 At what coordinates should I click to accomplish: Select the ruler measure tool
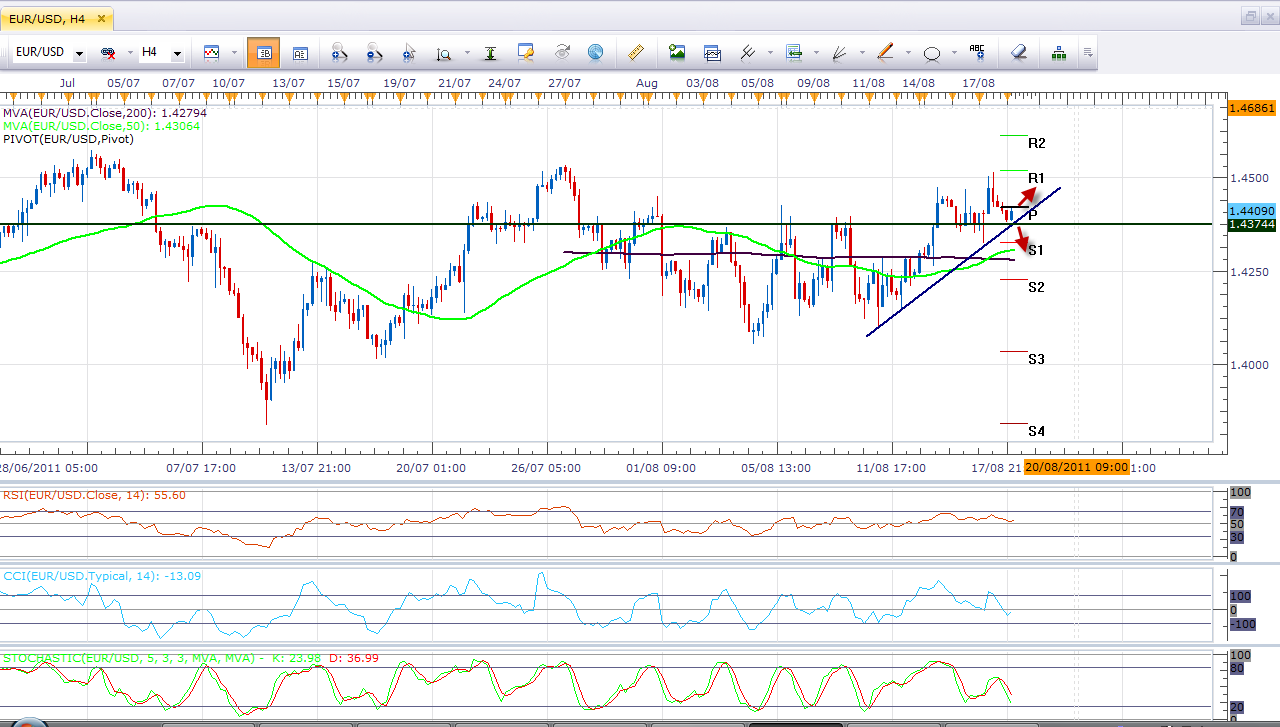point(635,52)
